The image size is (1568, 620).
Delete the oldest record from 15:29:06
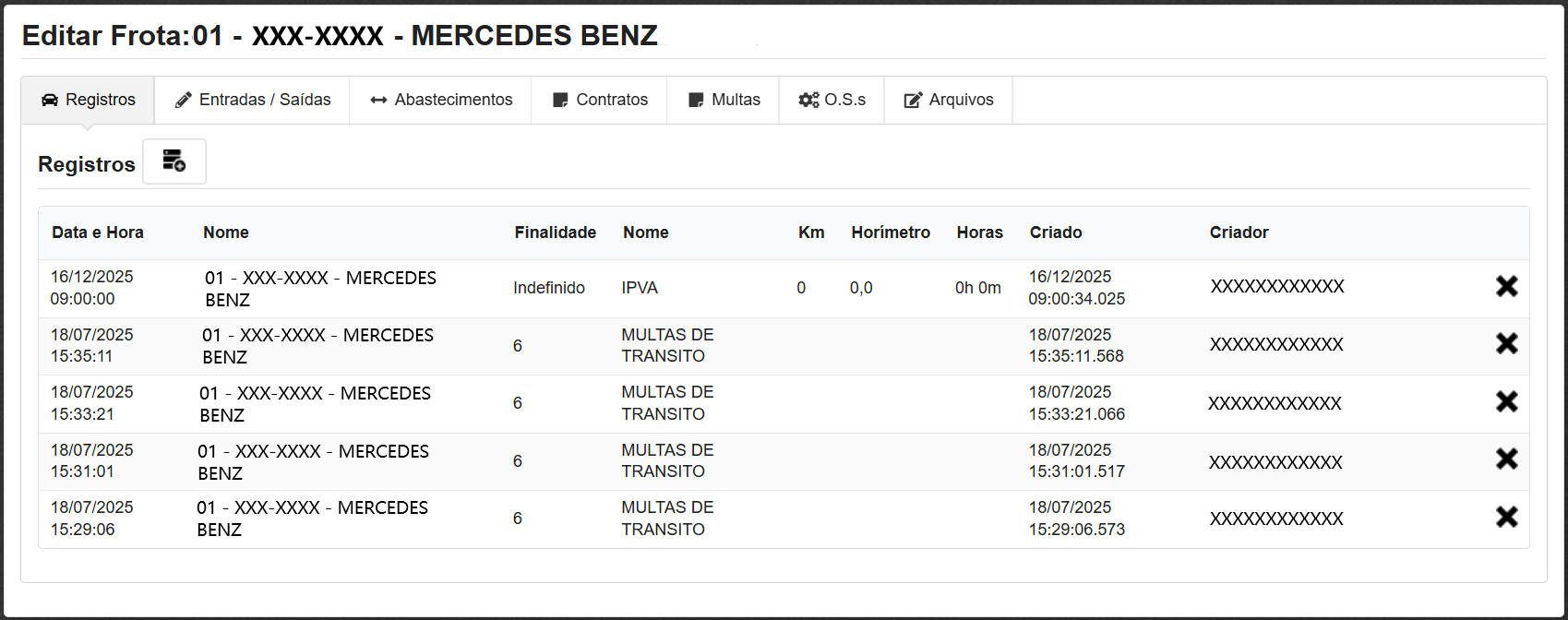[1506, 517]
